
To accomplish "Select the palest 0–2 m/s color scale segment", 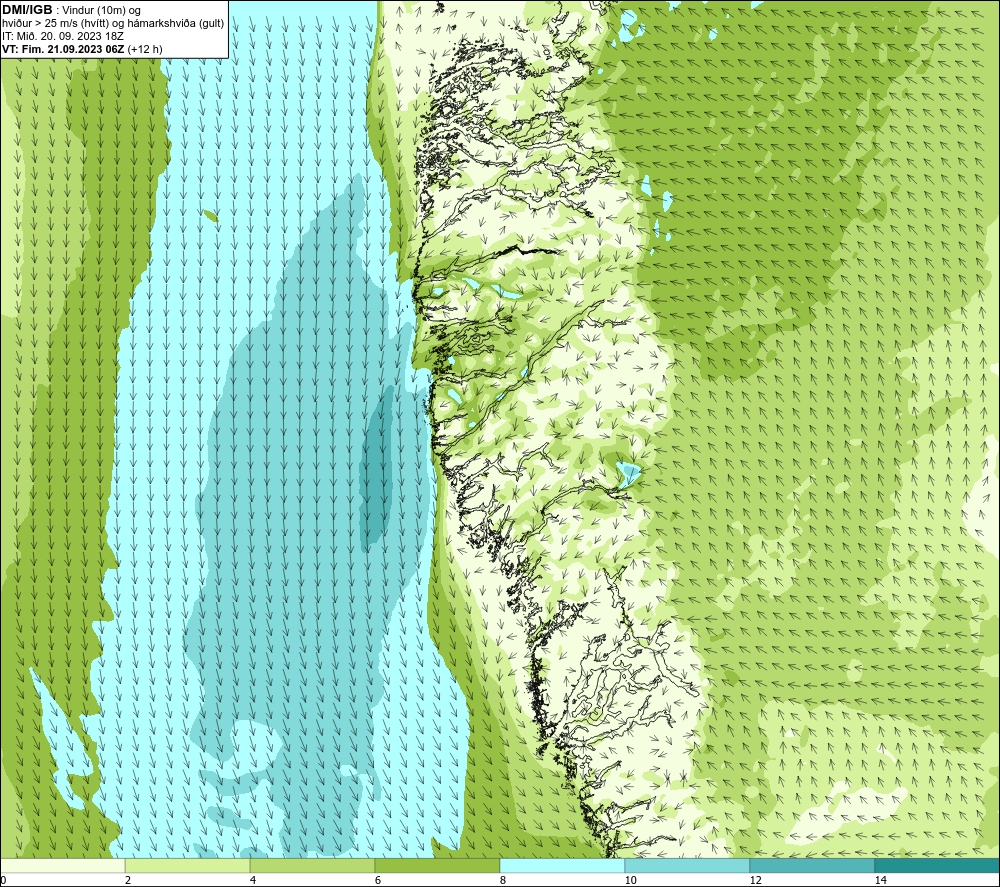I will tap(62, 866).
